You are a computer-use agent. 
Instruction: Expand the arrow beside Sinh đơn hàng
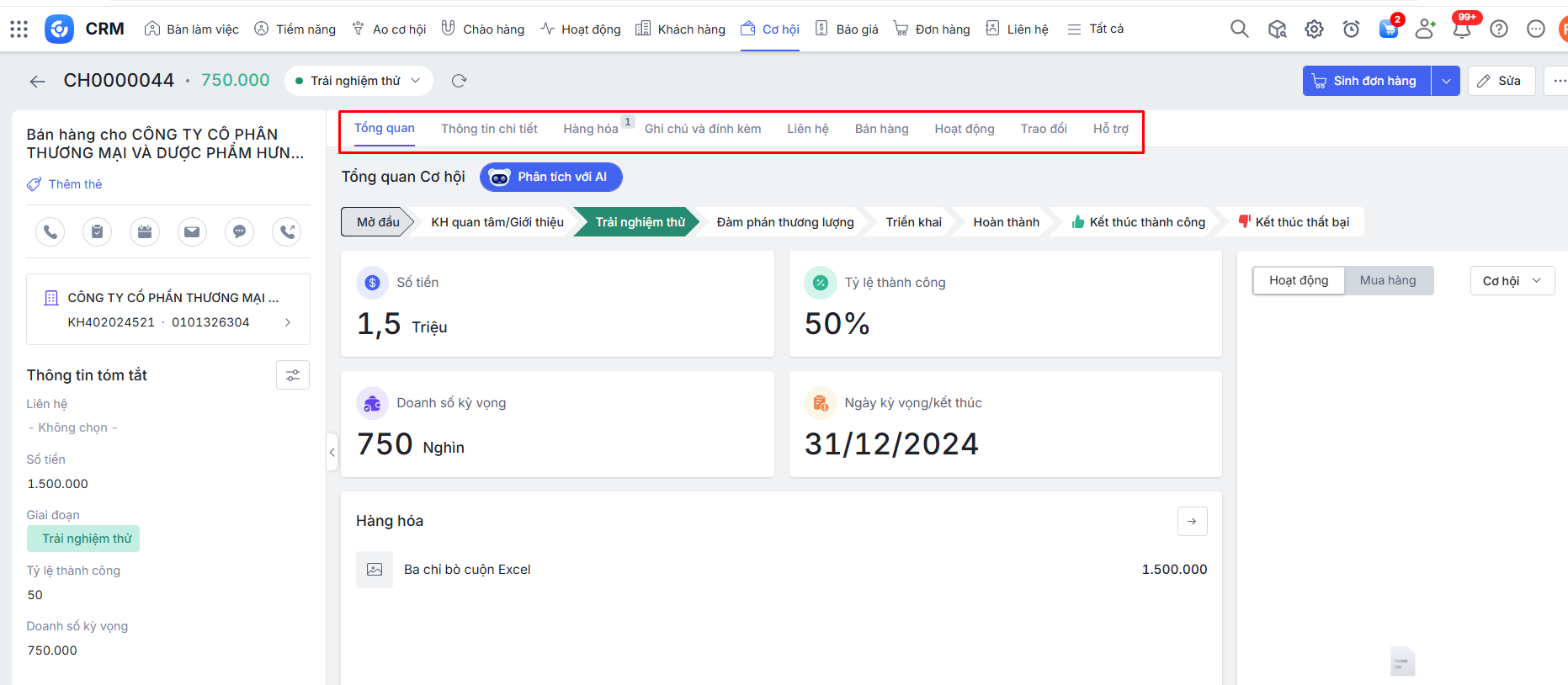coord(1445,81)
